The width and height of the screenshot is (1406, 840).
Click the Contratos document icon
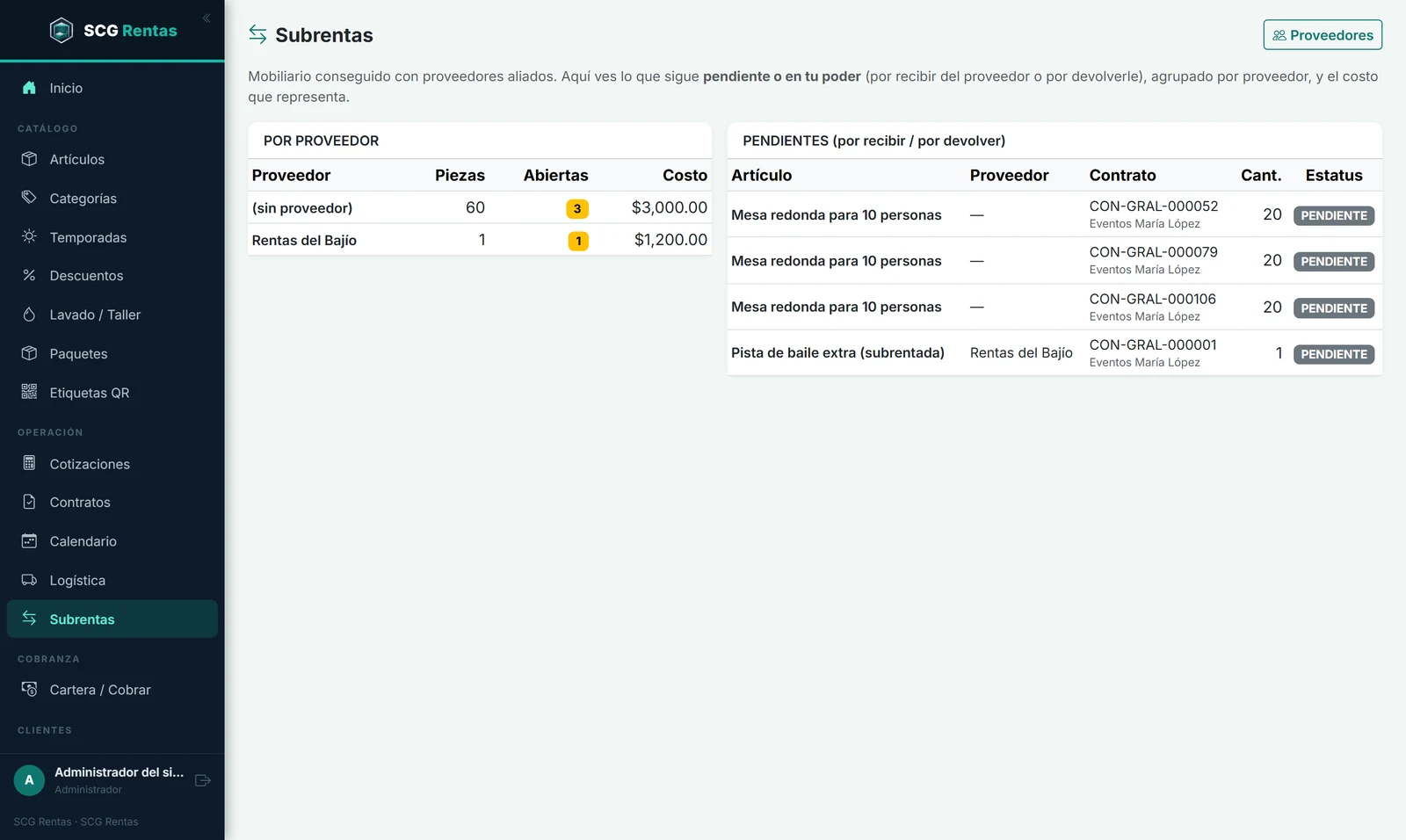29,502
